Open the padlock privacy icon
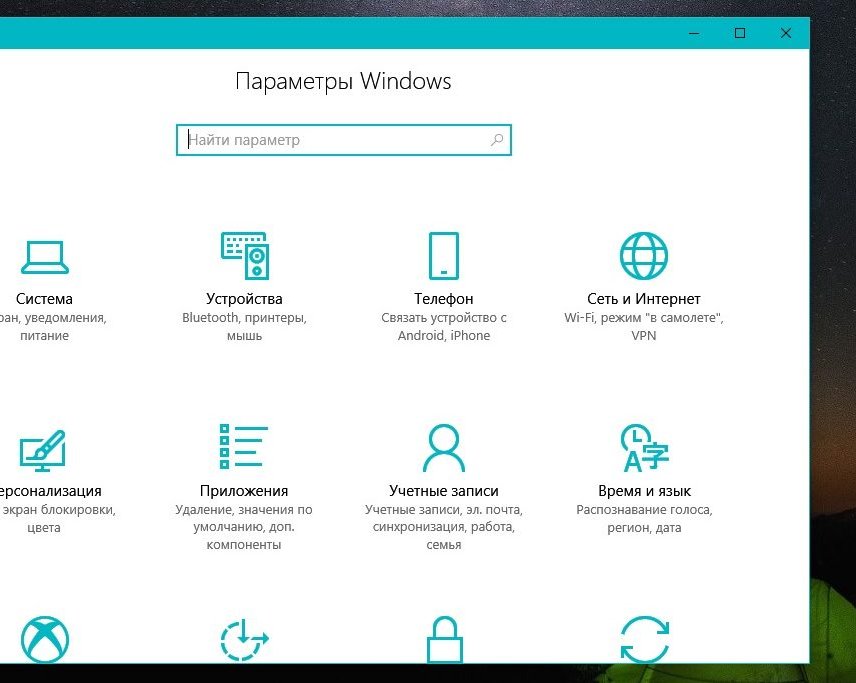 444,639
